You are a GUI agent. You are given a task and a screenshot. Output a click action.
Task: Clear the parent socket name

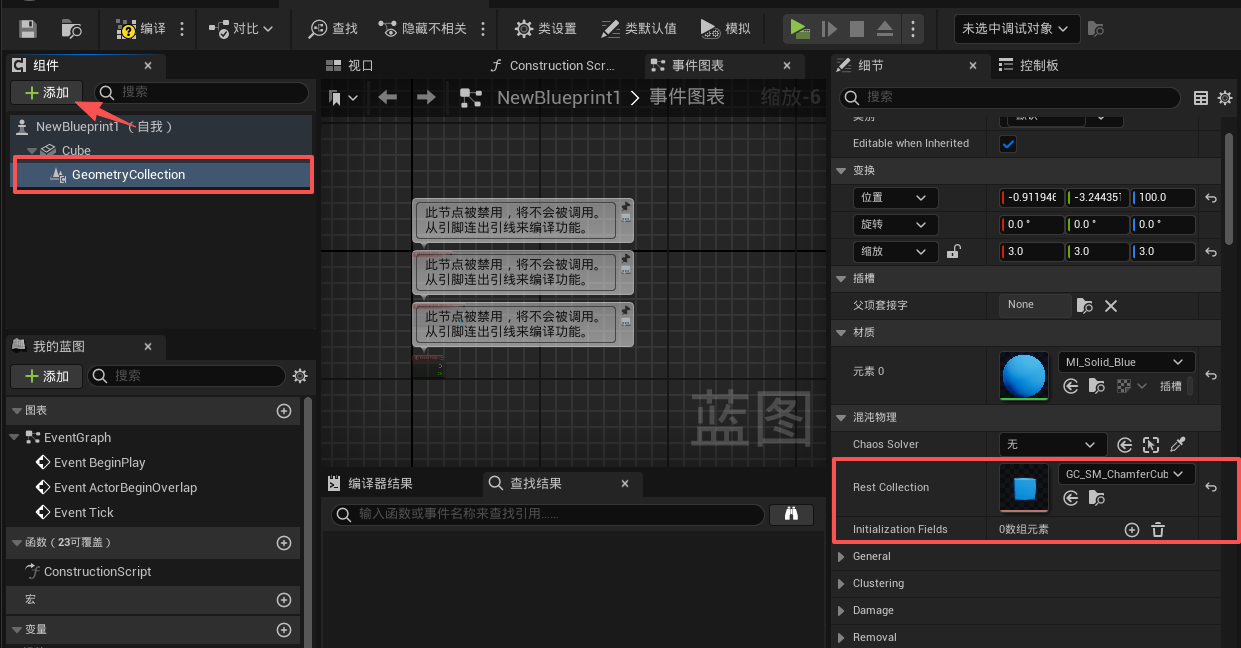coord(1110,305)
